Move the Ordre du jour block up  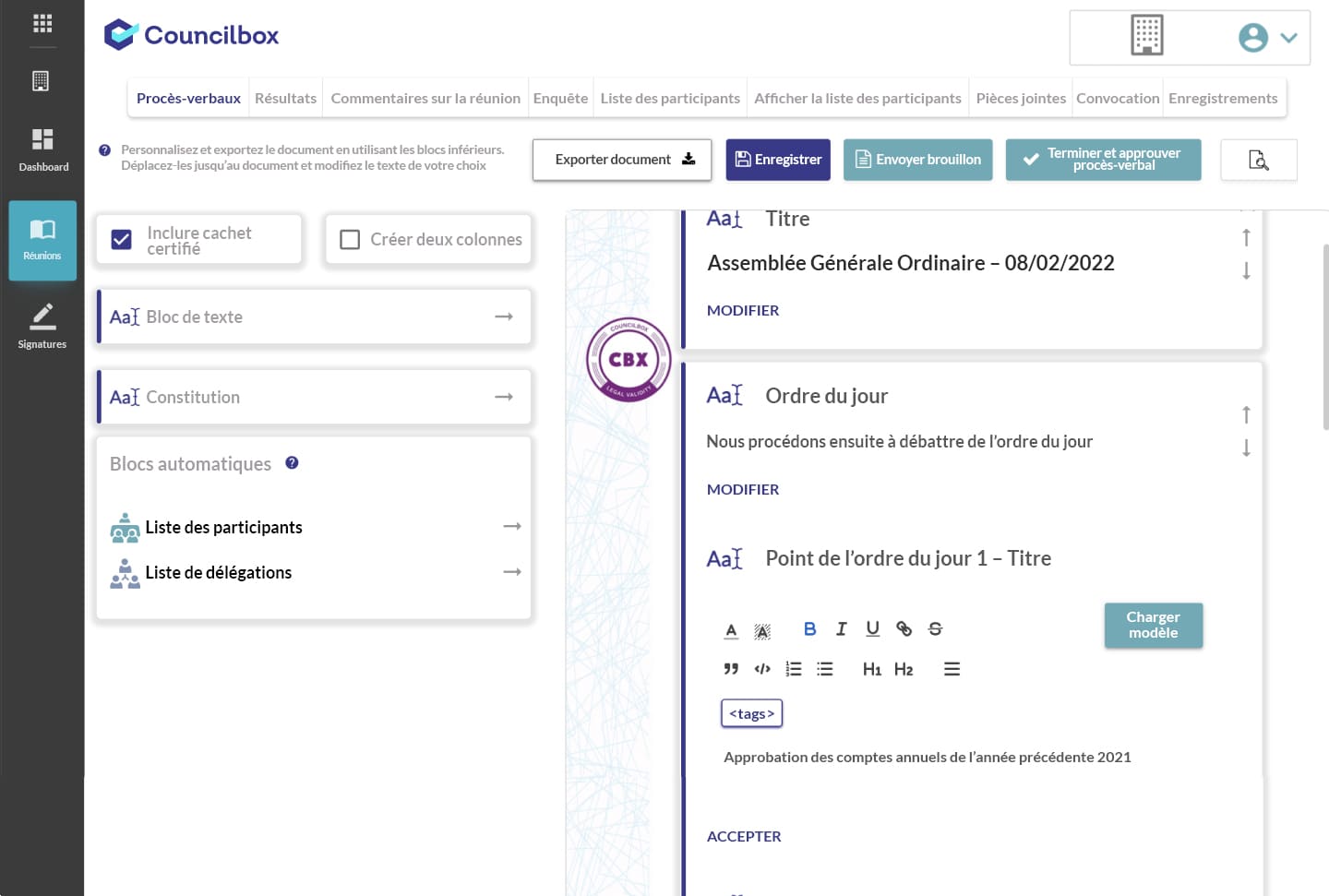tap(1246, 415)
